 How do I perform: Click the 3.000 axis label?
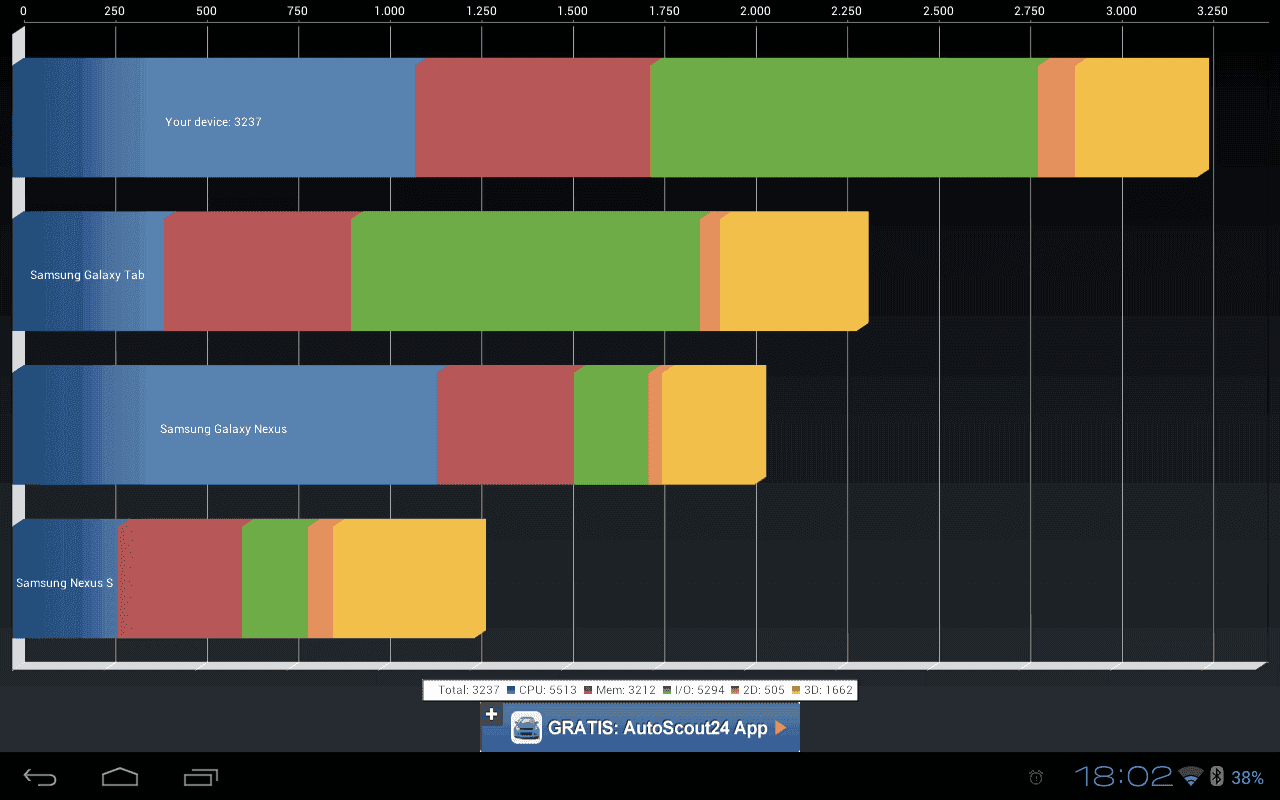tap(1121, 11)
